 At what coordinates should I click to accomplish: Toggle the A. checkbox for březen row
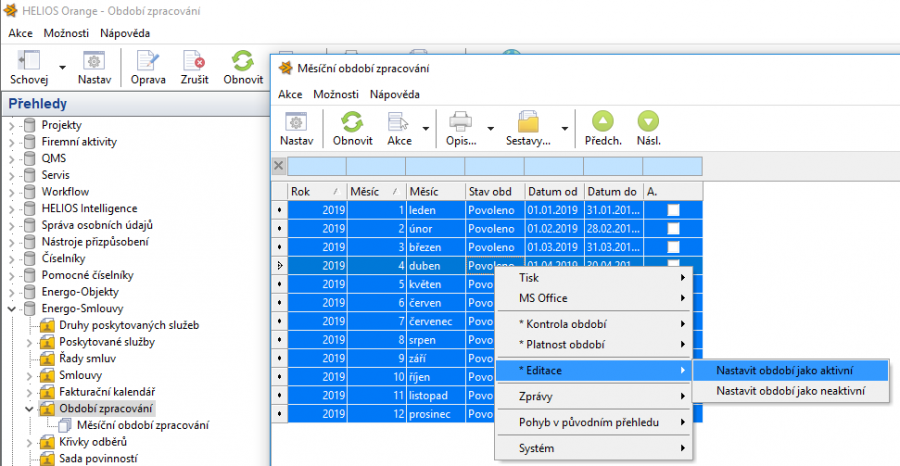[x=673, y=247]
